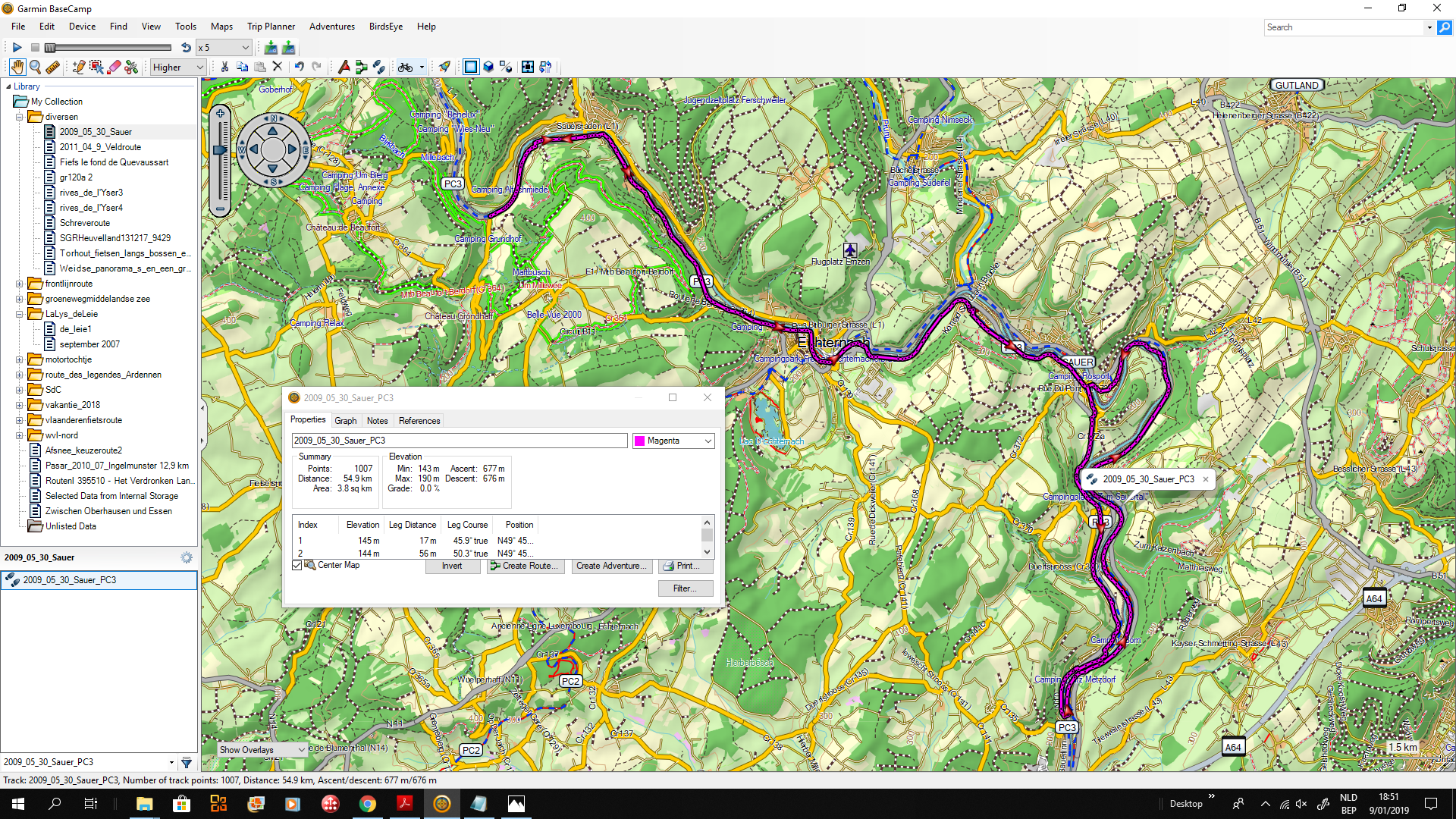This screenshot has height=819, width=1456.
Task: Open the x5 playback speed dropdown
Action: [224, 47]
